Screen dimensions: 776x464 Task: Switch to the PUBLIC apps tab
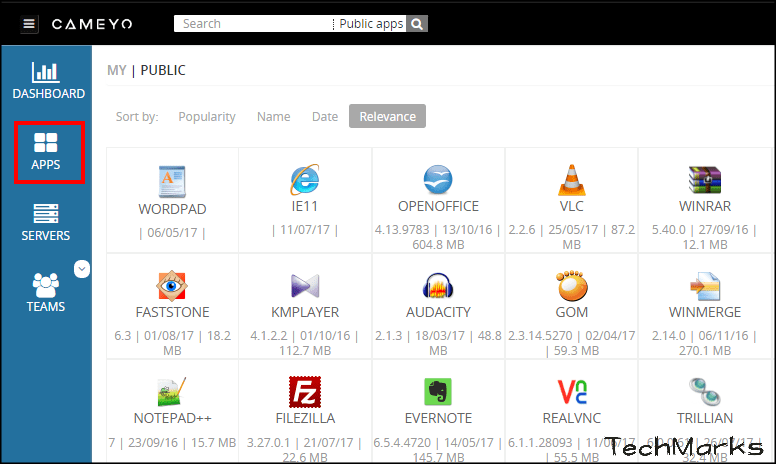pyautogui.click(x=163, y=70)
